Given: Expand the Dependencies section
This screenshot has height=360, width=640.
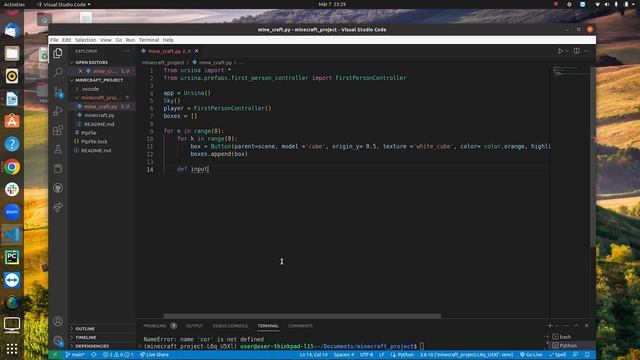Looking at the screenshot, I should (92, 346).
